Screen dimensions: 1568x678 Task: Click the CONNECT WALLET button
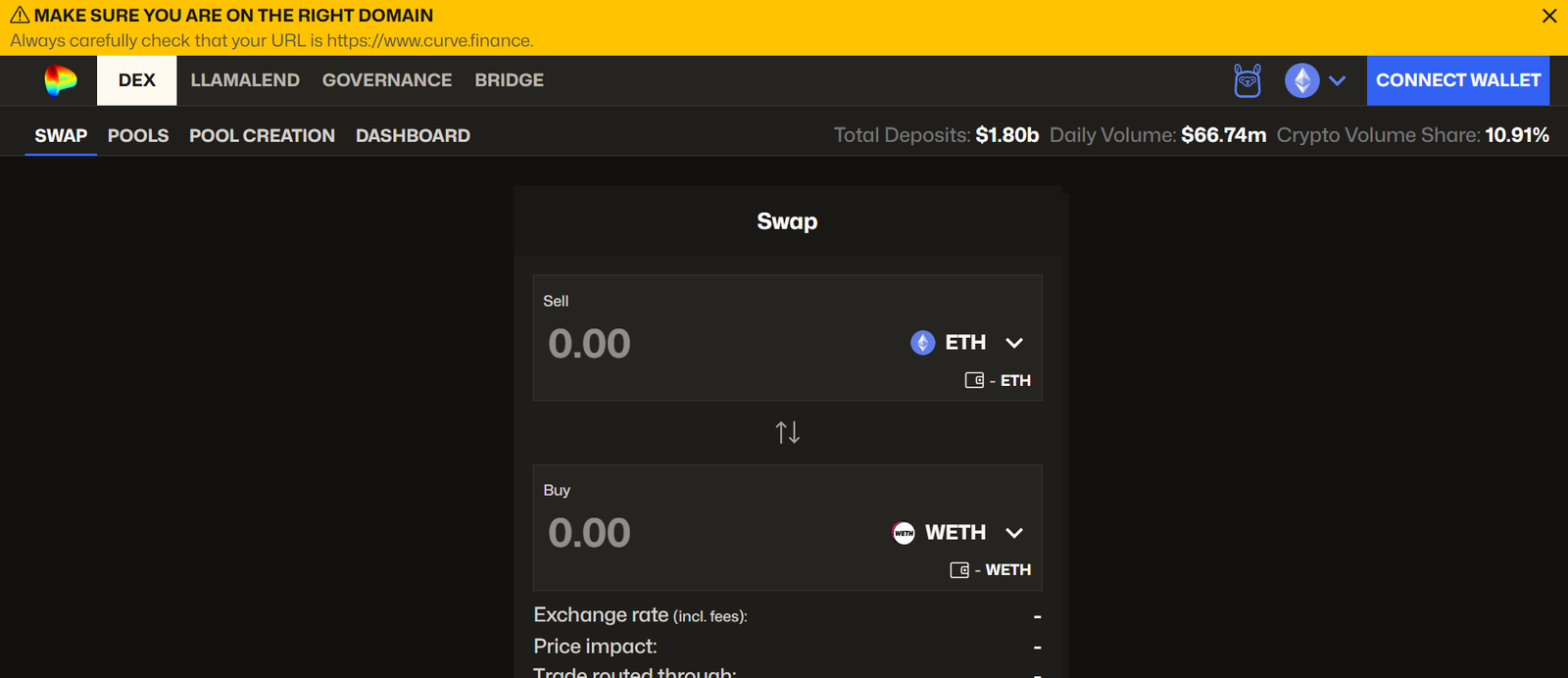click(1457, 80)
